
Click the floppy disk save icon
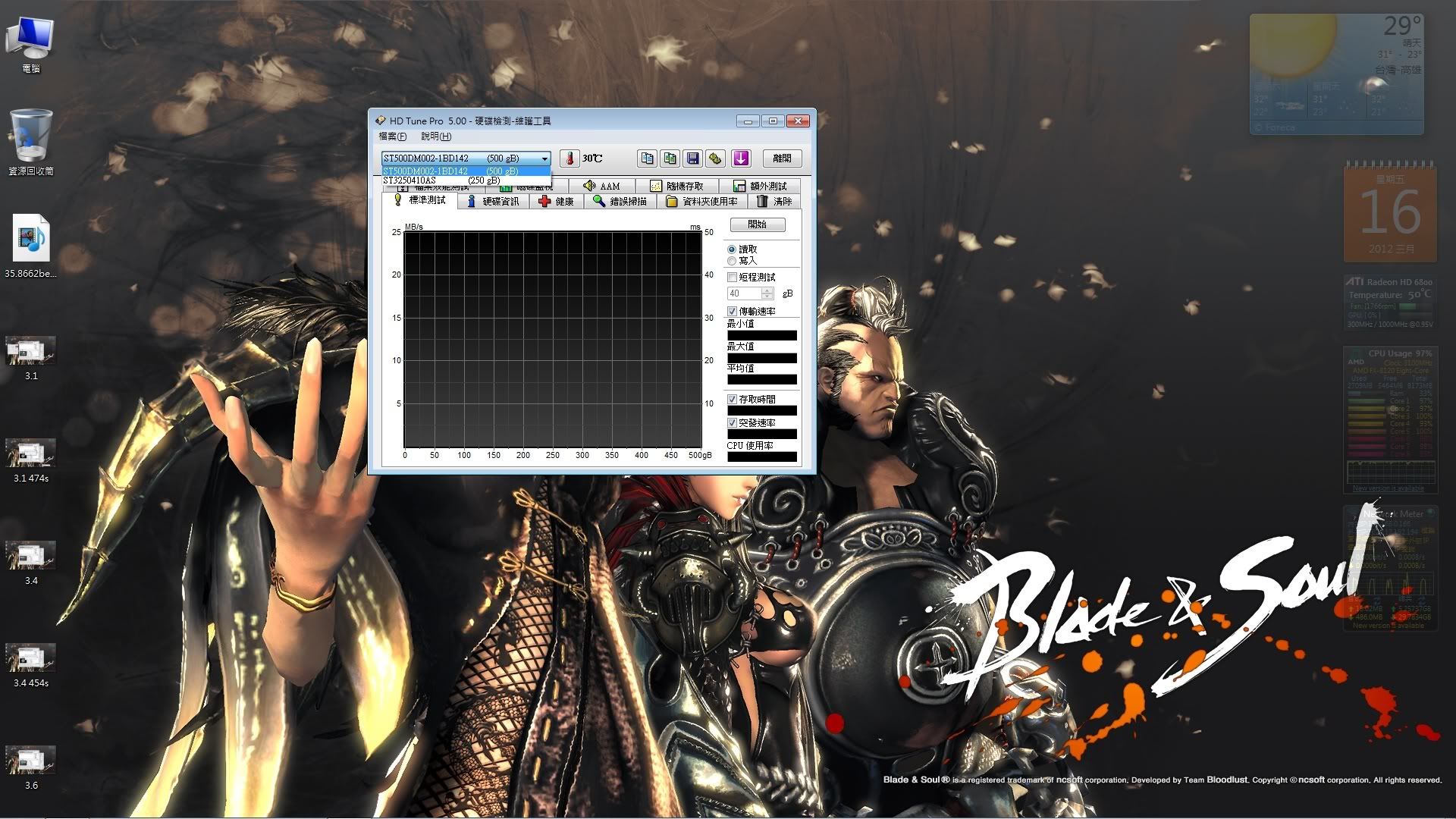pyautogui.click(x=692, y=158)
